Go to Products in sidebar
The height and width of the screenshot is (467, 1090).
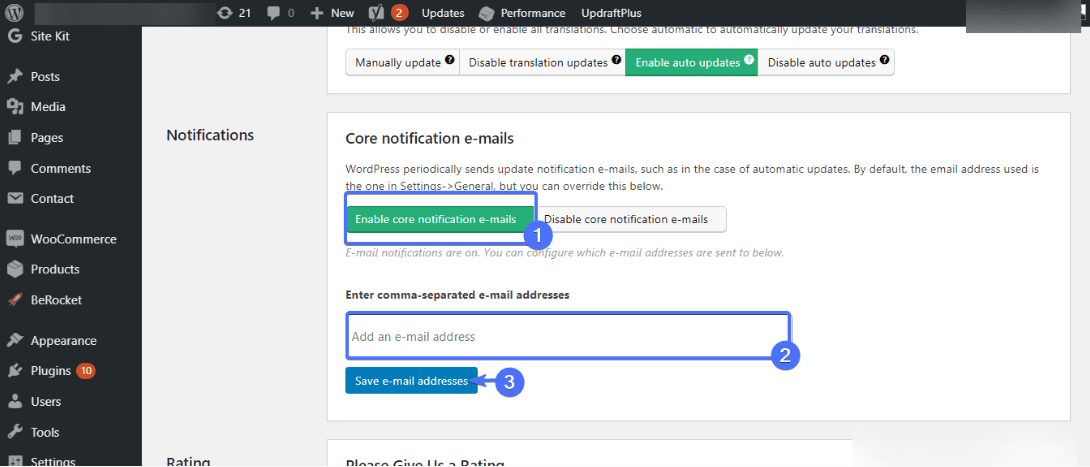tap(55, 269)
